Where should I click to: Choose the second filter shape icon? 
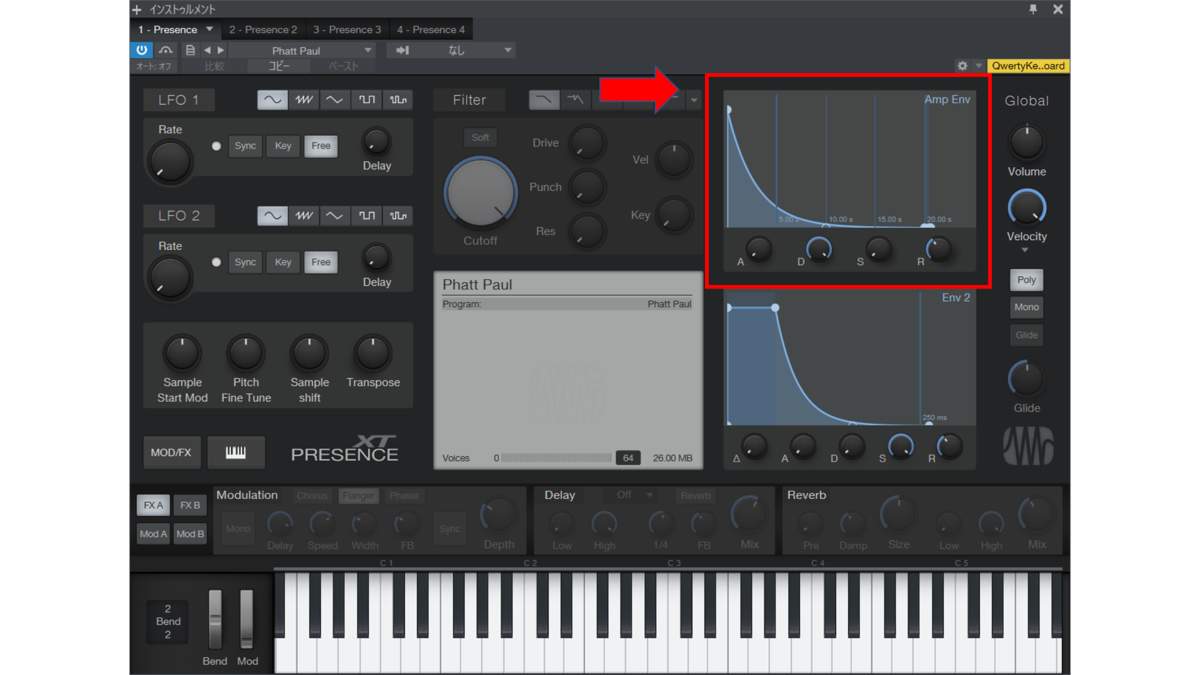(x=576, y=100)
